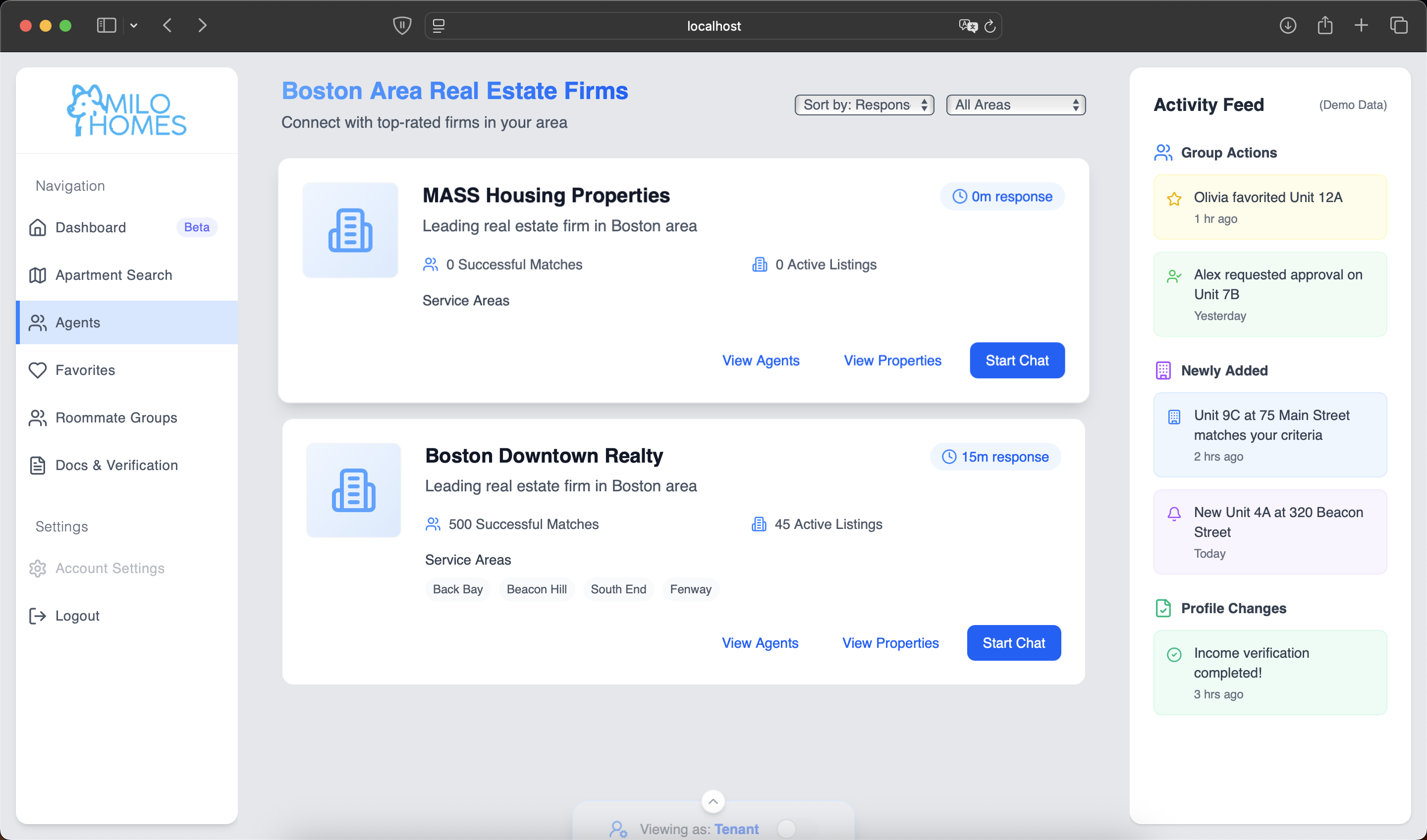Click the share icon in the toolbar
The image size is (1427, 840).
point(1324,25)
